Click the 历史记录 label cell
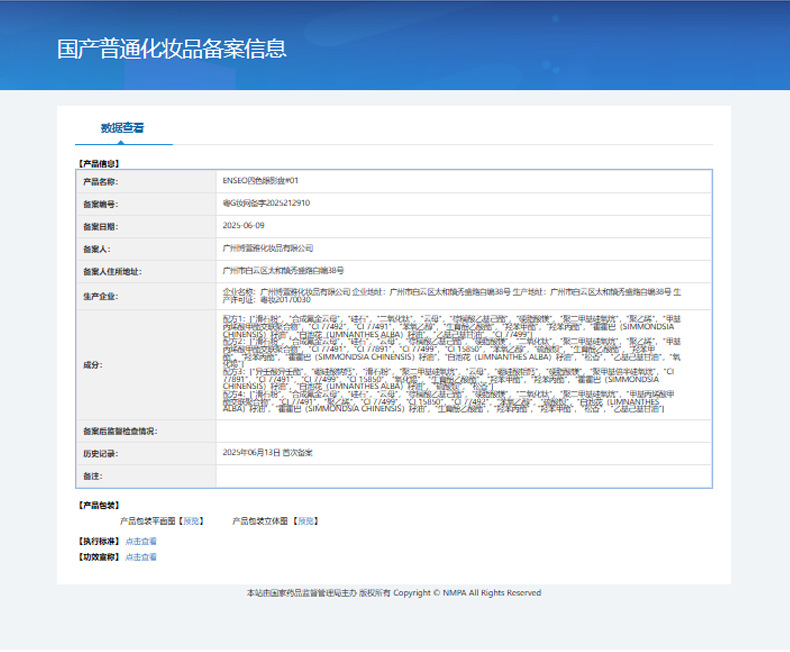This screenshot has height=652, width=790. tap(146, 453)
